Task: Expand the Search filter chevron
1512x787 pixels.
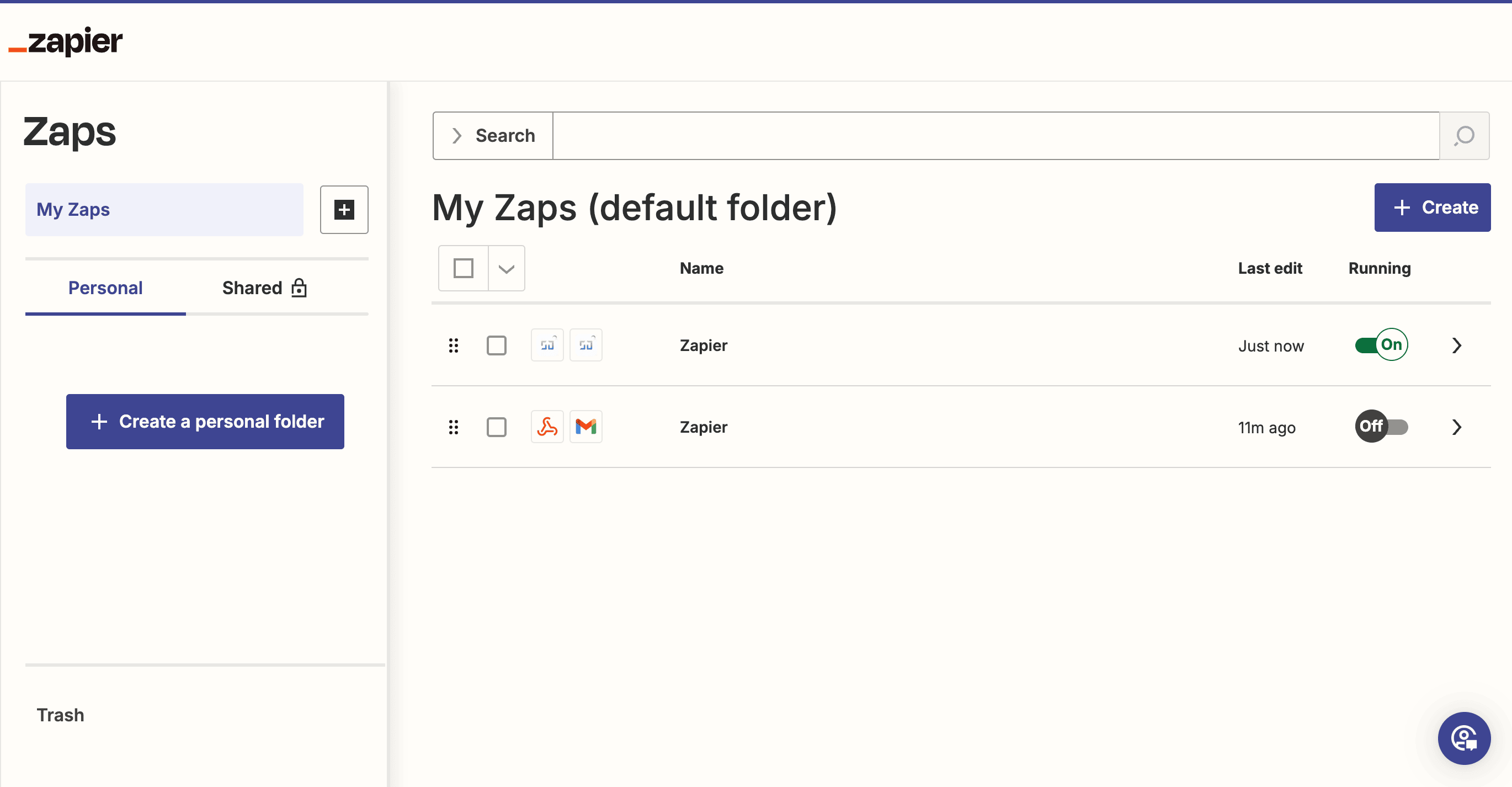Action: 457,136
